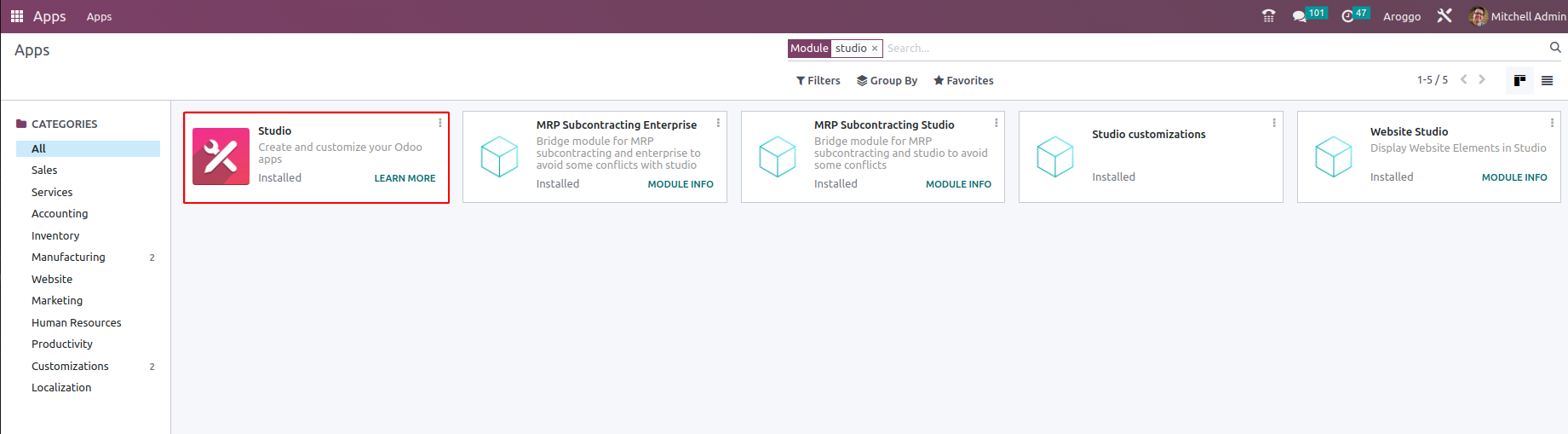Select All category
1568x434 pixels.
(88, 148)
